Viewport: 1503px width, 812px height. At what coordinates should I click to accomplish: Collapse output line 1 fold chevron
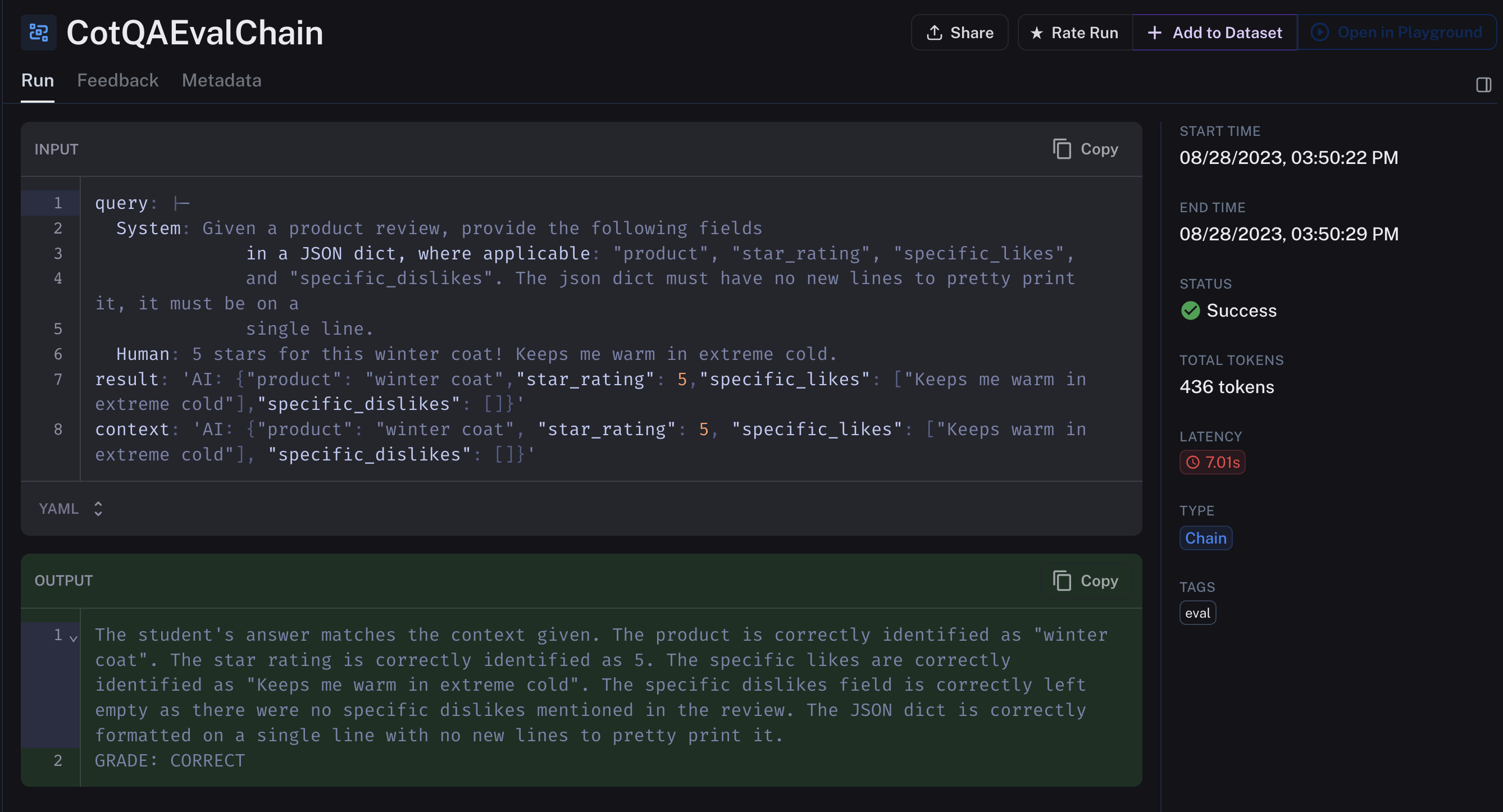[74, 638]
